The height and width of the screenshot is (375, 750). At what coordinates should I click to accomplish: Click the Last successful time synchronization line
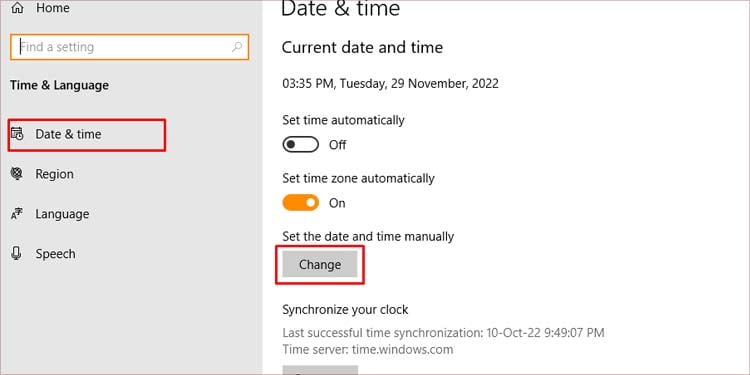pos(443,332)
